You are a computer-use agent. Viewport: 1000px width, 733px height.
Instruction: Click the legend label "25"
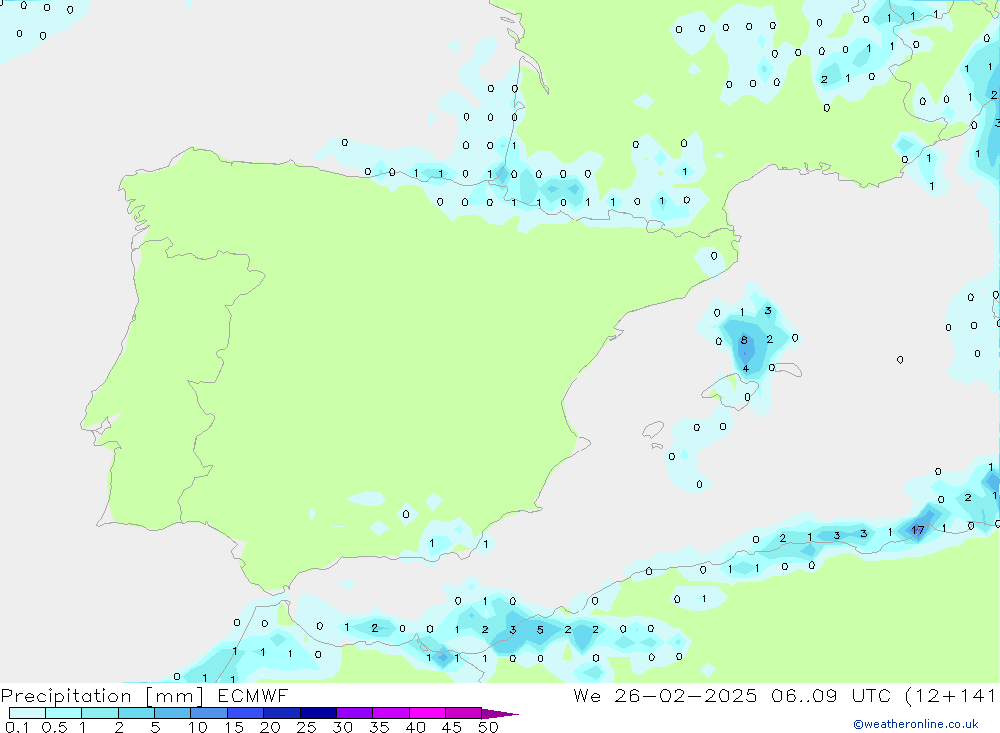click(307, 727)
